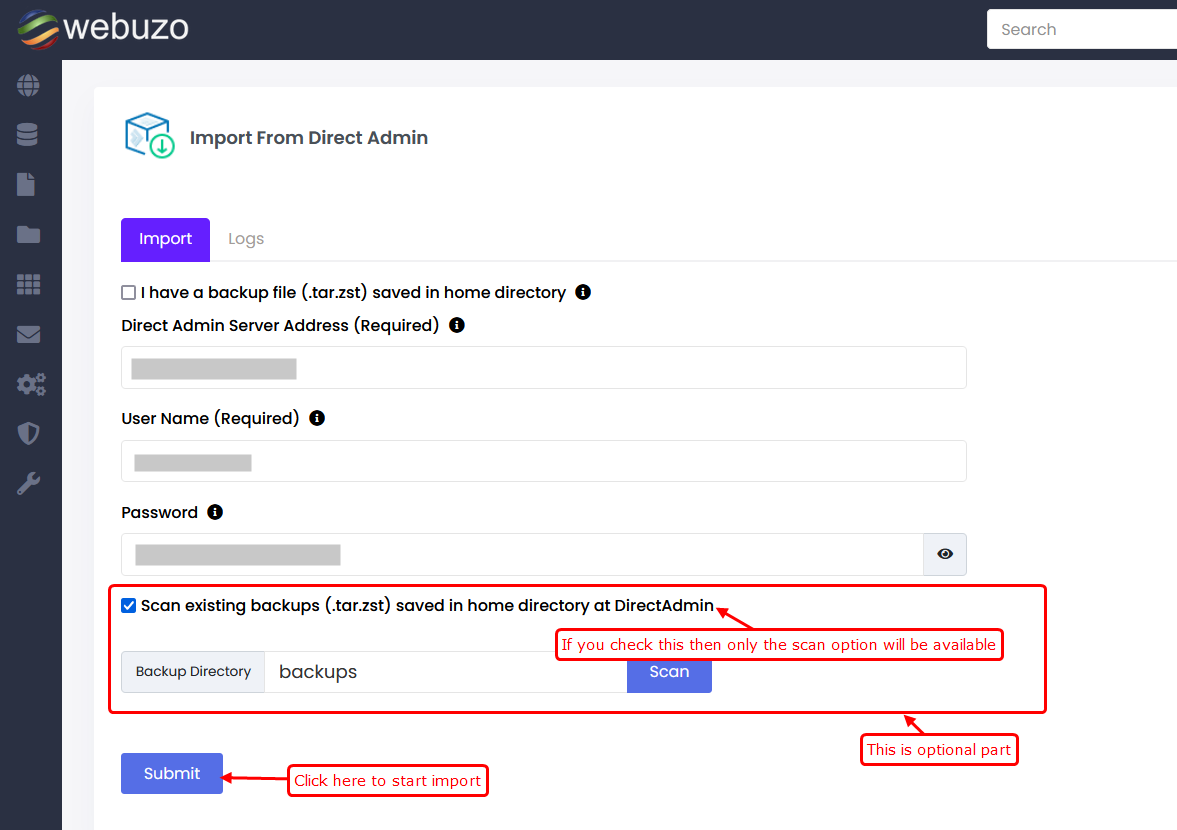The width and height of the screenshot is (1177, 830).
Task: Toggle password visibility eye icon
Action: coord(945,554)
